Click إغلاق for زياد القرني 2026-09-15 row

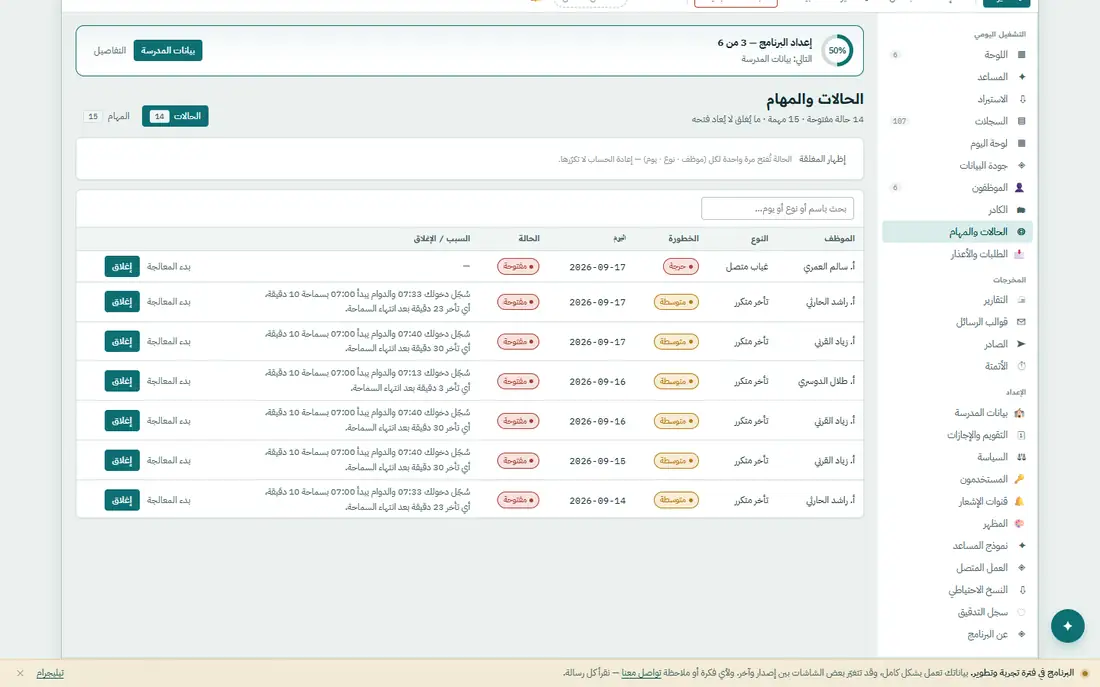tap(122, 460)
